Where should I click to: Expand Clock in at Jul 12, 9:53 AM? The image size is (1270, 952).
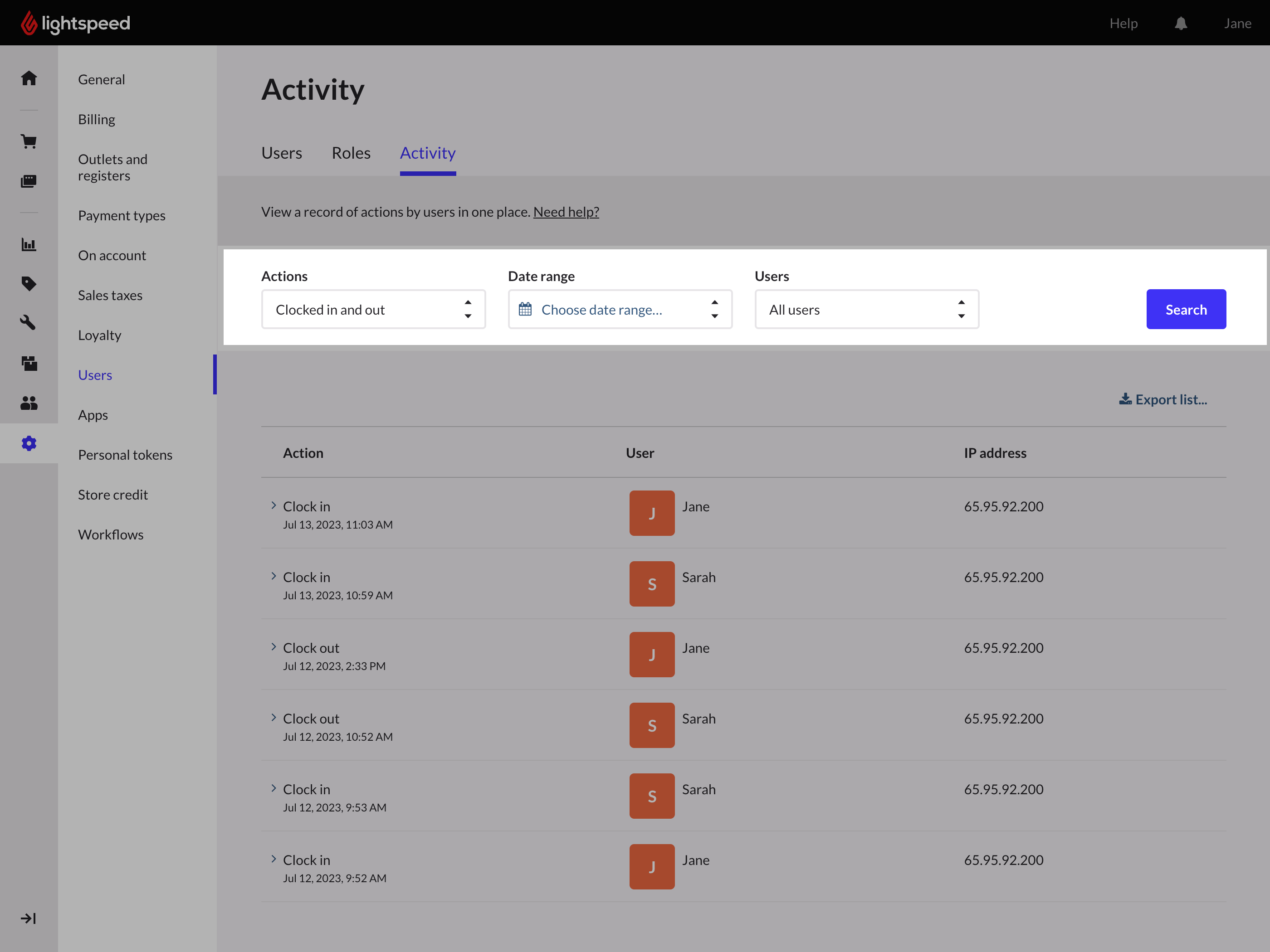(x=274, y=788)
